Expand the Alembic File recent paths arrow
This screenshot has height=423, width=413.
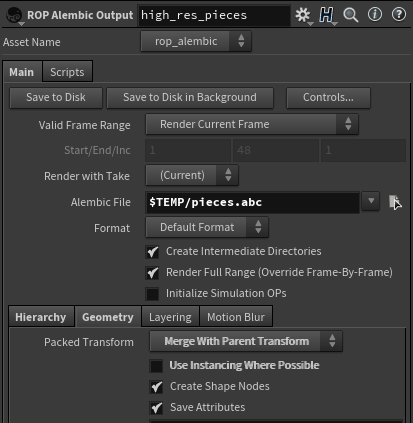click(371, 201)
